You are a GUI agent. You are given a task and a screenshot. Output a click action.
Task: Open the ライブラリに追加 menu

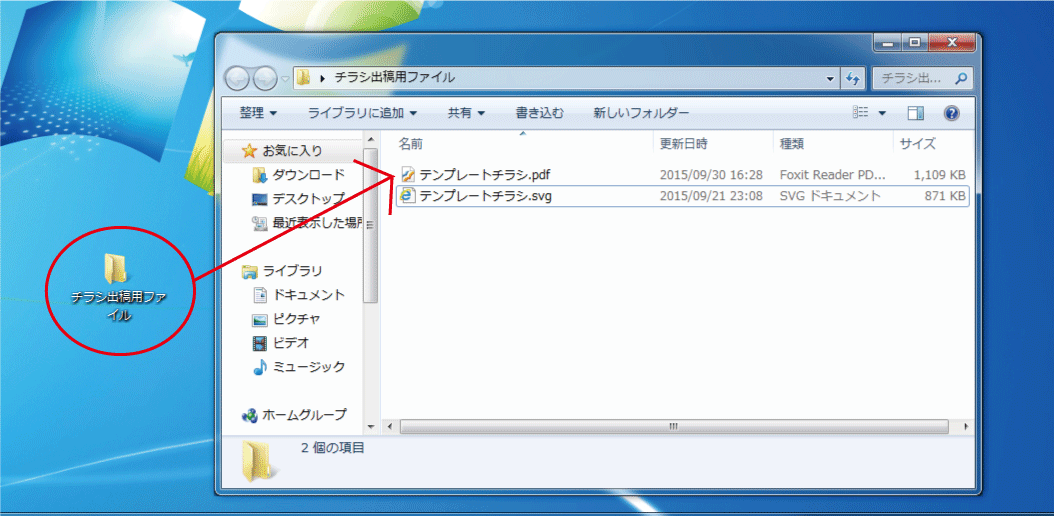(x=362, y=114)
